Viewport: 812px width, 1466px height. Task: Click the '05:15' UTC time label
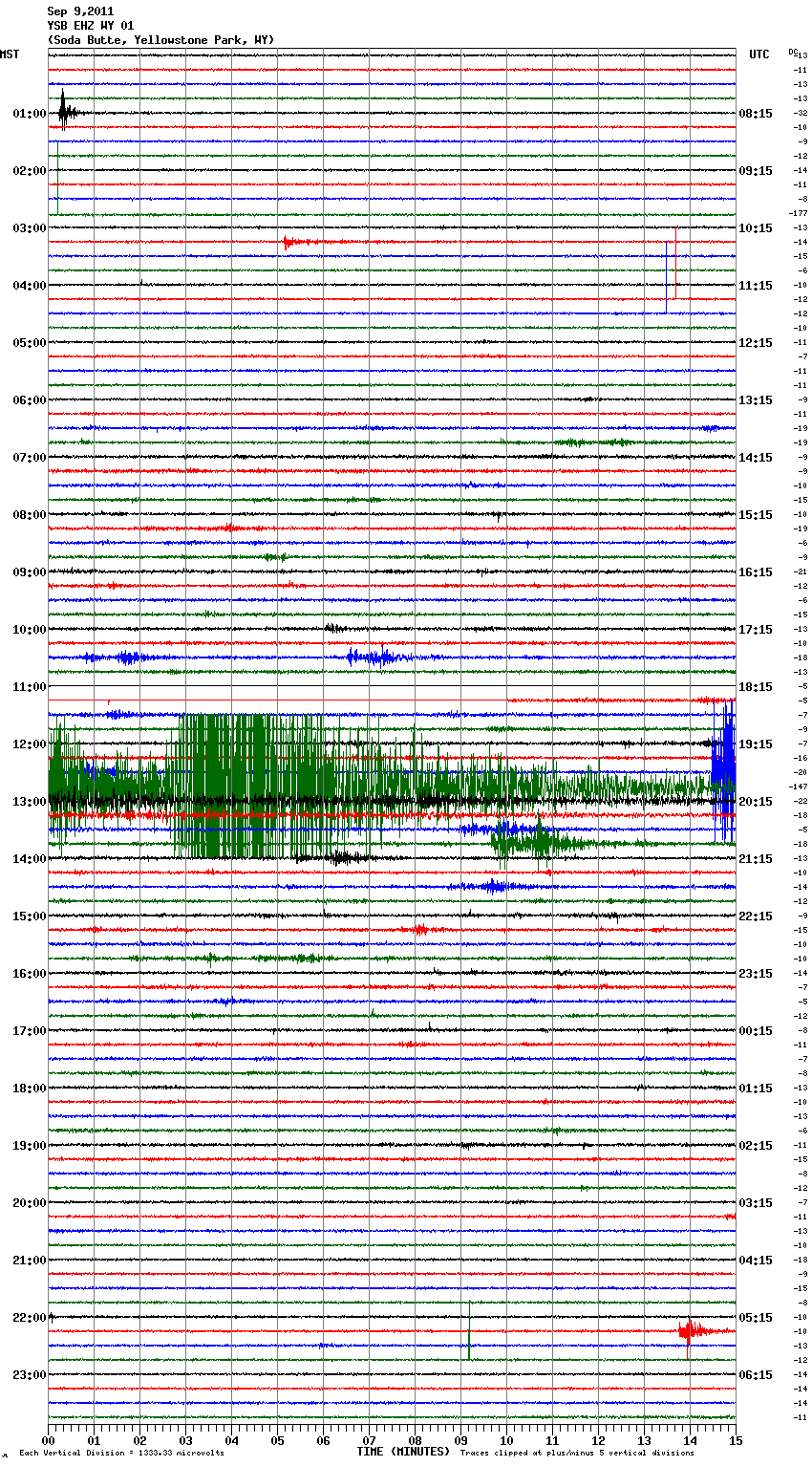tap(756, 1318)
